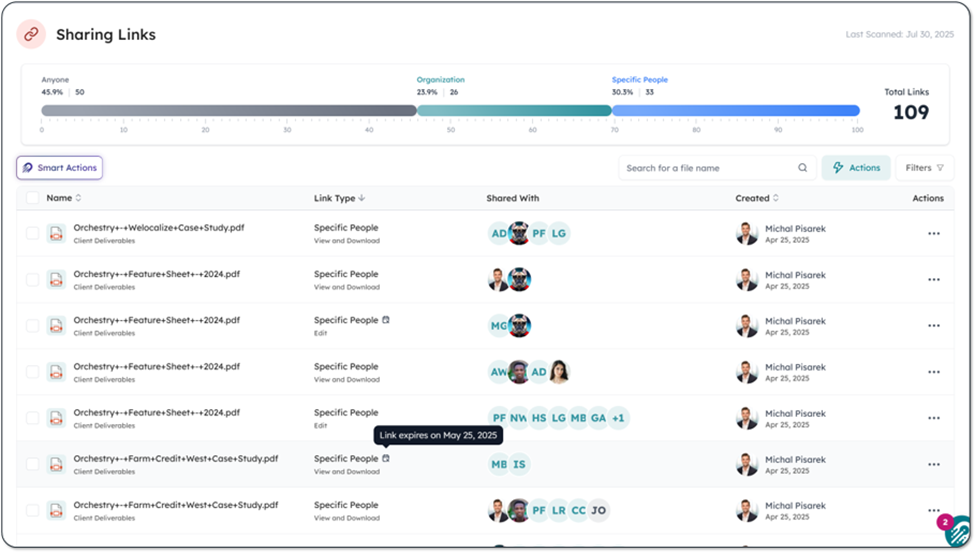Open the Filters dropdown
The height and width of the screenshot is (552, 975).
(x=924, y=168)
